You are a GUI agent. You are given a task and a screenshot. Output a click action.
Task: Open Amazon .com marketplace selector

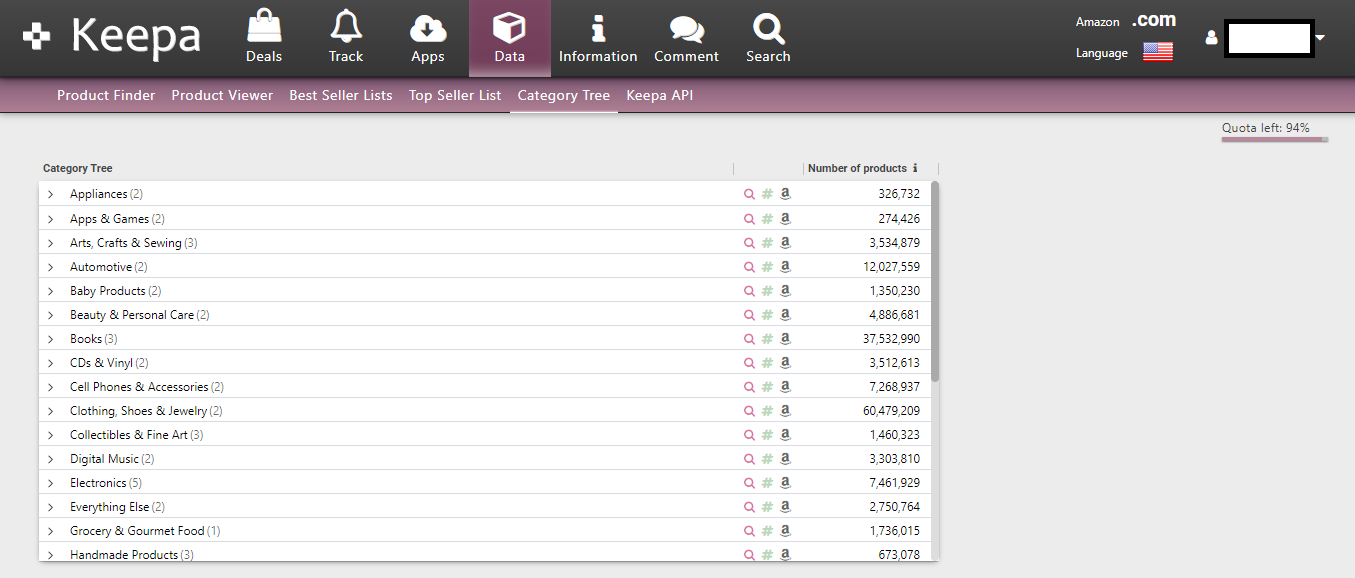[1154, 20]
